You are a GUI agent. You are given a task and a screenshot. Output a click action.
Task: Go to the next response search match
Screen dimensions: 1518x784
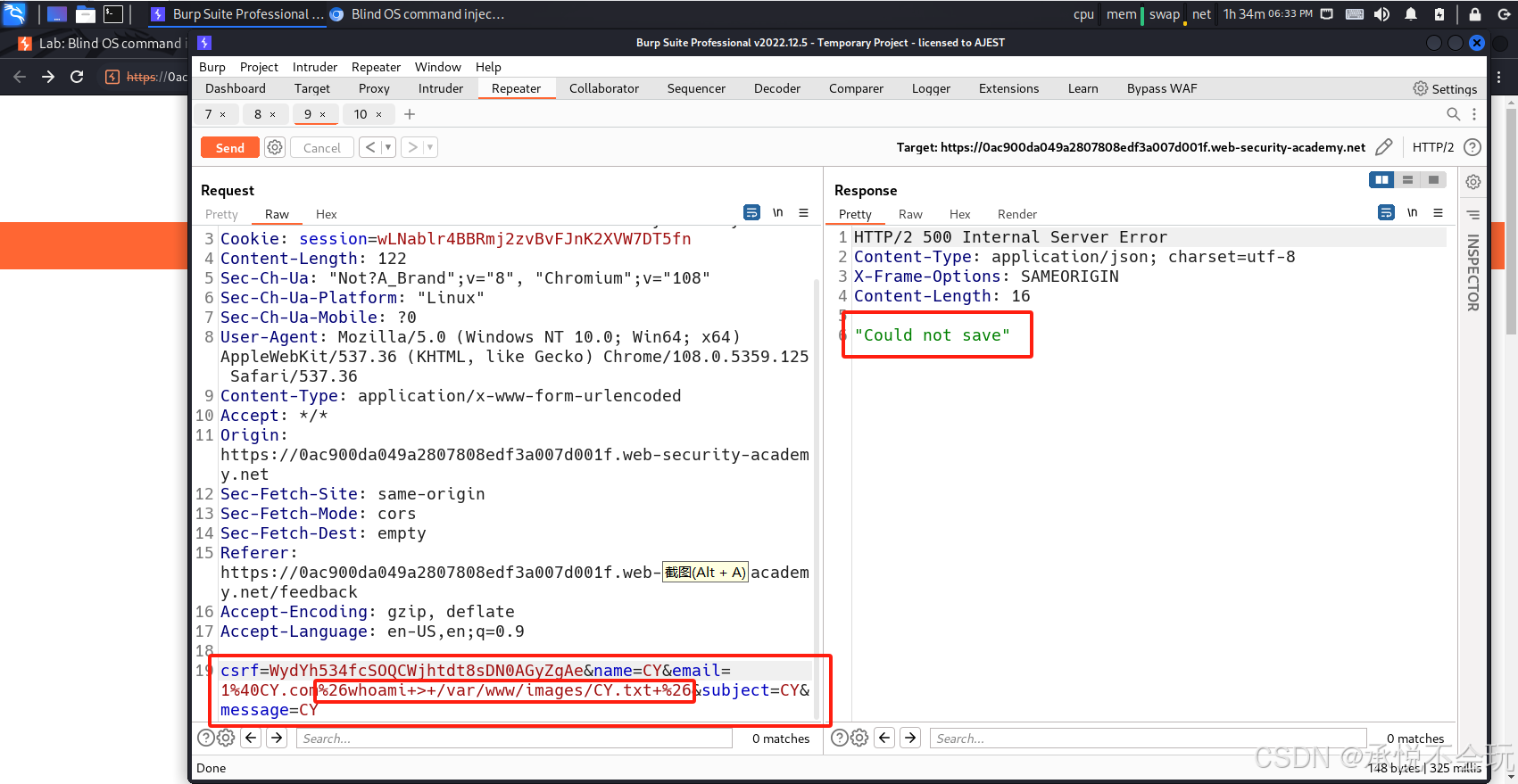(910, 738)
